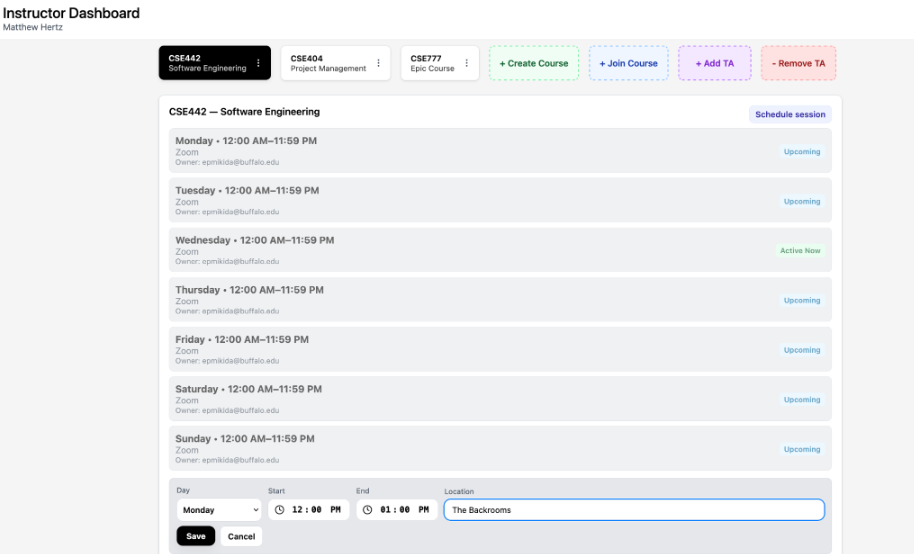Focus the Location field with The Backrooms
The image size is (914, 554).
click(x=634, y=510)
